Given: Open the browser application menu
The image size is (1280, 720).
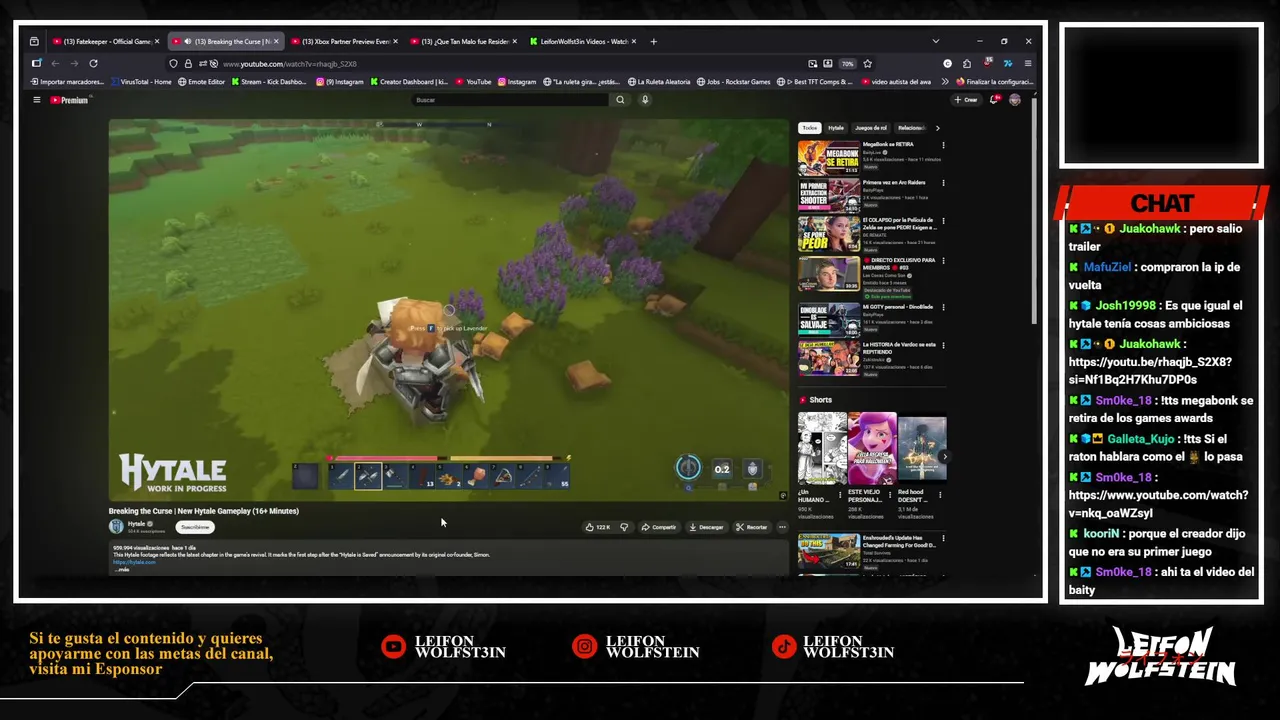Looking at the screenshot, I should tap(1027, 64).
